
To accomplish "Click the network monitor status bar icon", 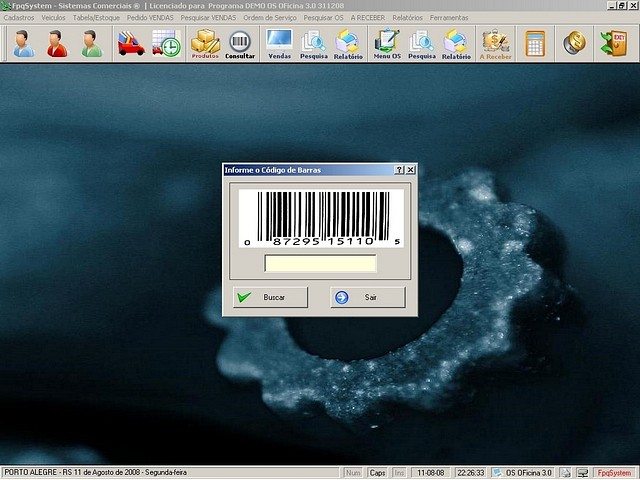I will click(x=583, y=473).
